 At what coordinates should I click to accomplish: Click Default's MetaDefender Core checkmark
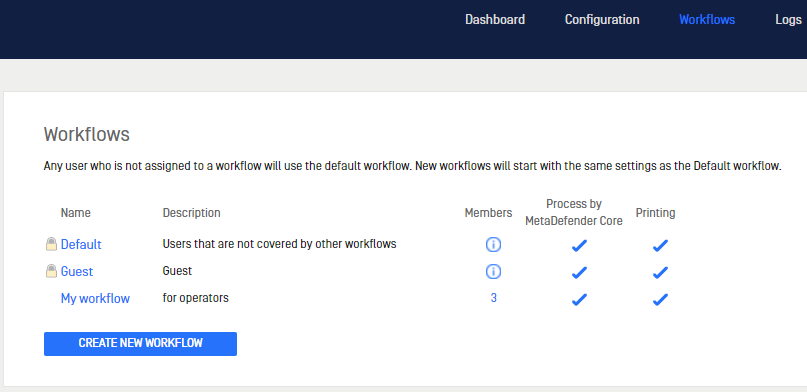click(x=579, y=246)
